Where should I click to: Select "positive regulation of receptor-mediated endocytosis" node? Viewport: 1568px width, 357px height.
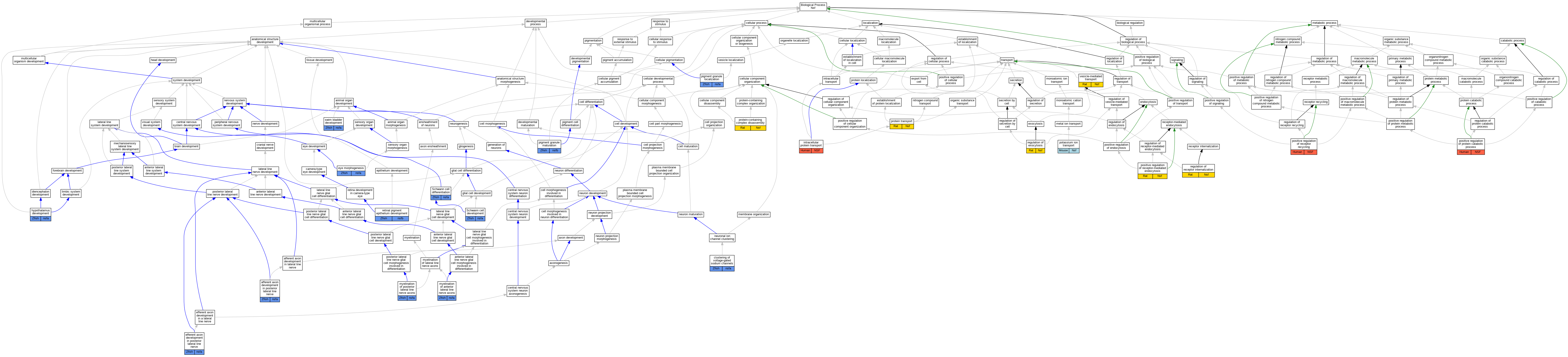1152,170
